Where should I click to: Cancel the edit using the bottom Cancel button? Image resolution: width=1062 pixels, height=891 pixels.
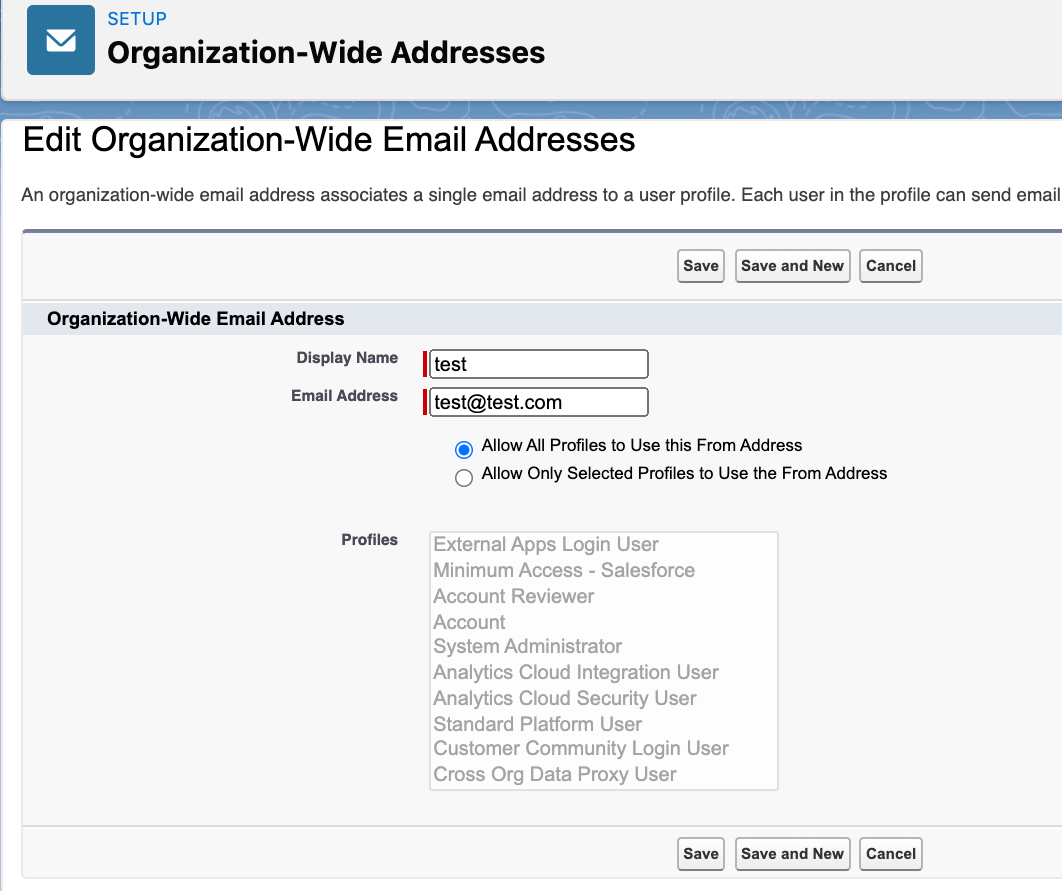(x=890, y=854)
